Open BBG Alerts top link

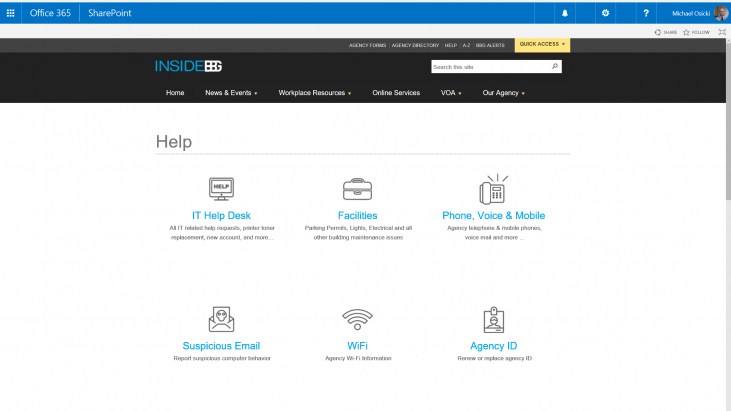click(x=490, y=45)
